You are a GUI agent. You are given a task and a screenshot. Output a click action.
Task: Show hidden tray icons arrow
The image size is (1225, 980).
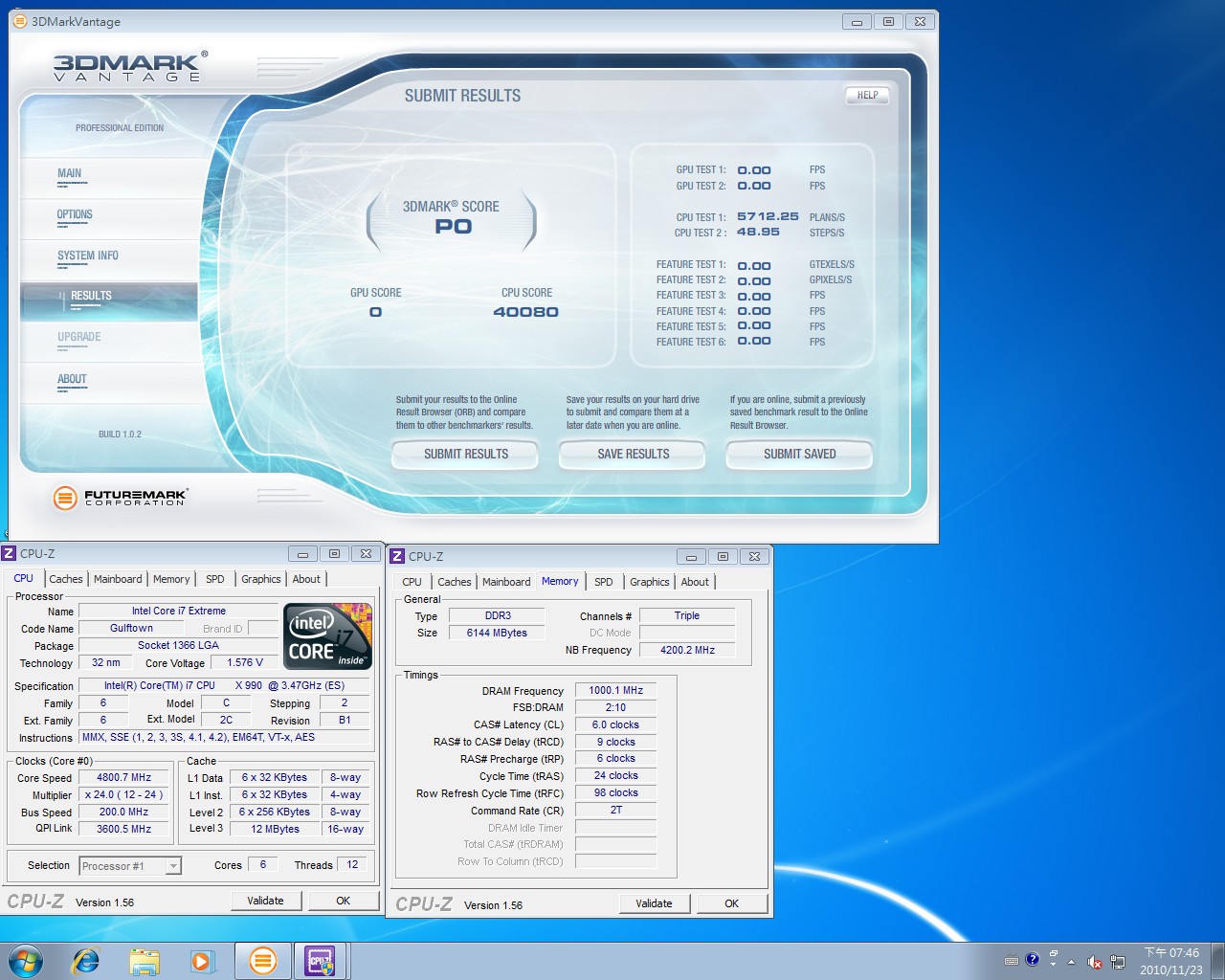coord(1071,961)
